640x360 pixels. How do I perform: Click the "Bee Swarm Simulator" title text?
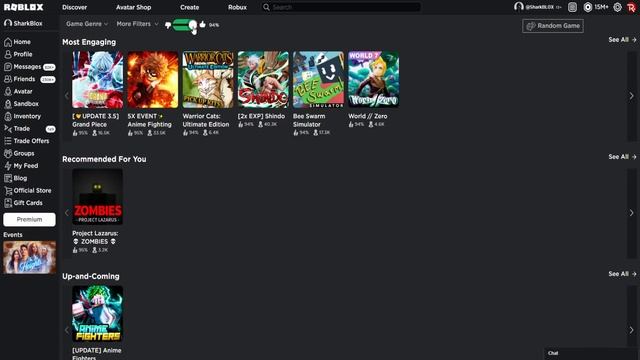309,120
